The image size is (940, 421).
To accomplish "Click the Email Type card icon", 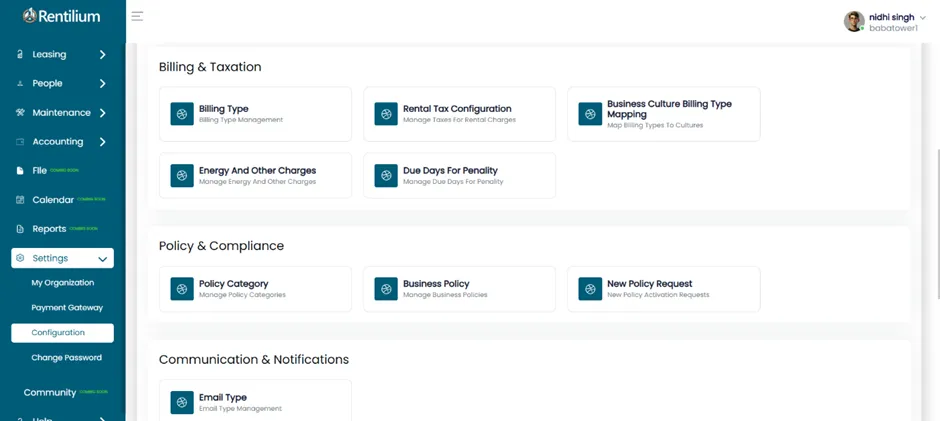I will click(182, 402).
